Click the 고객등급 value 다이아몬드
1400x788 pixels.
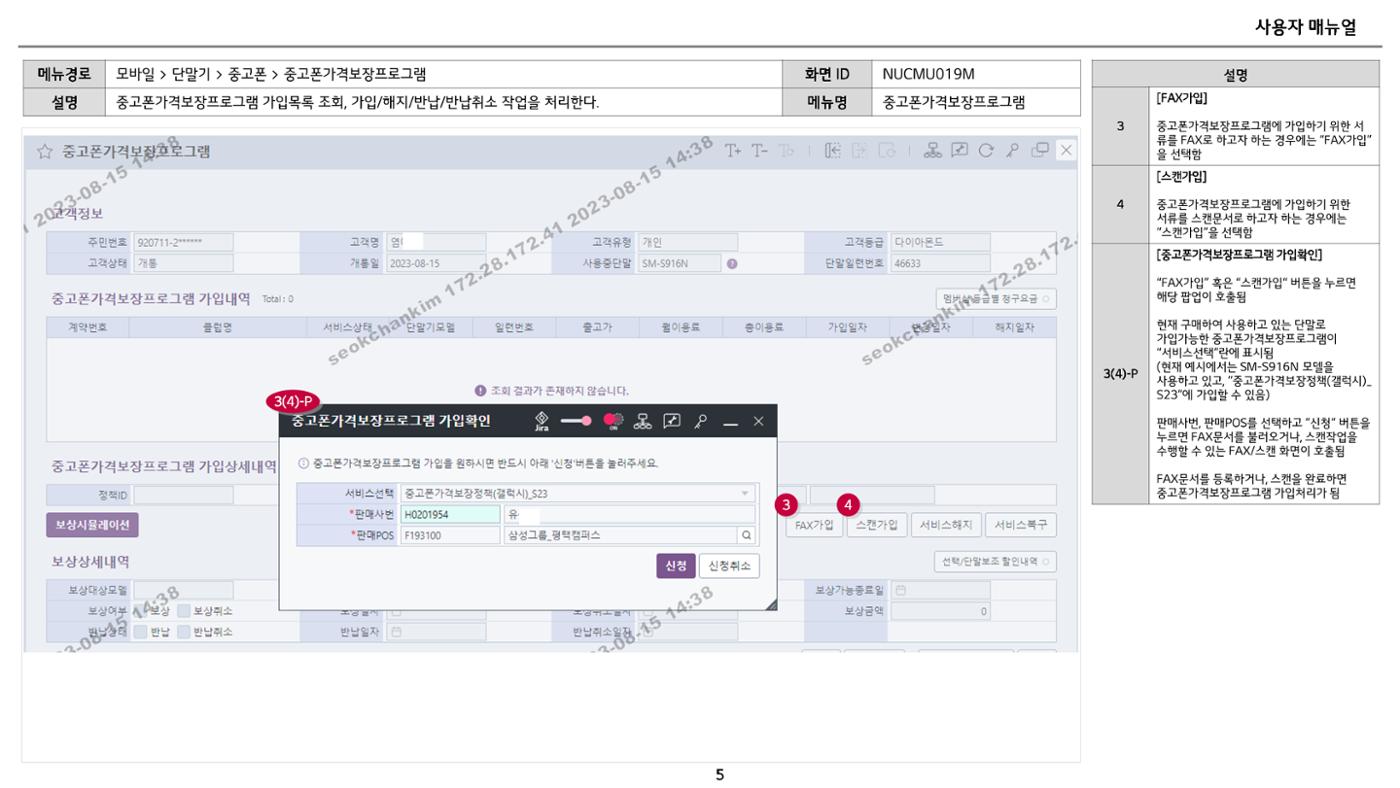pyautogui.click(x=939, y=242)
